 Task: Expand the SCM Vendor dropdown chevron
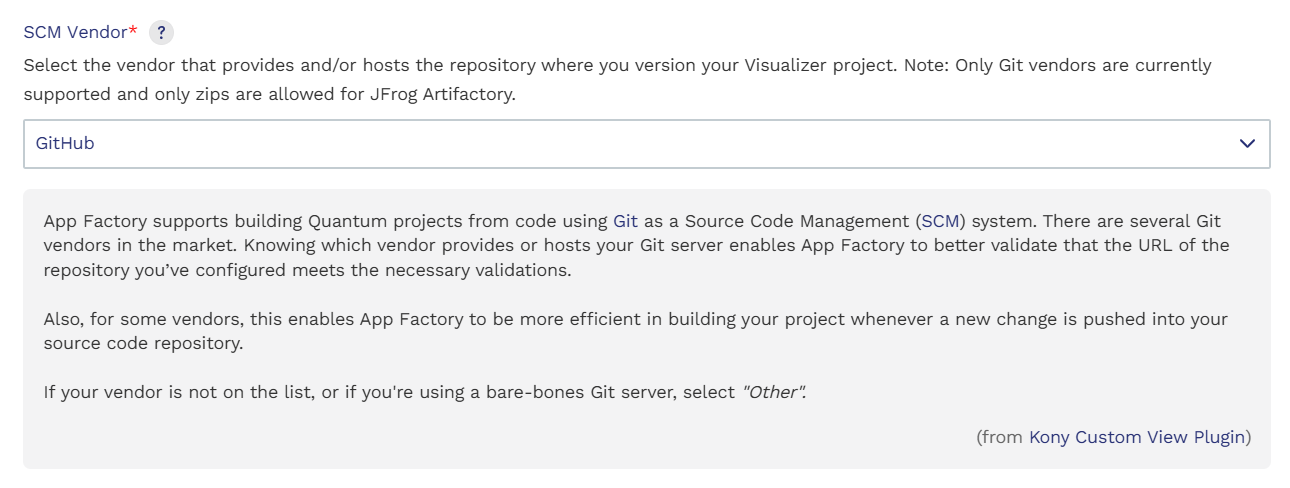1247,144
